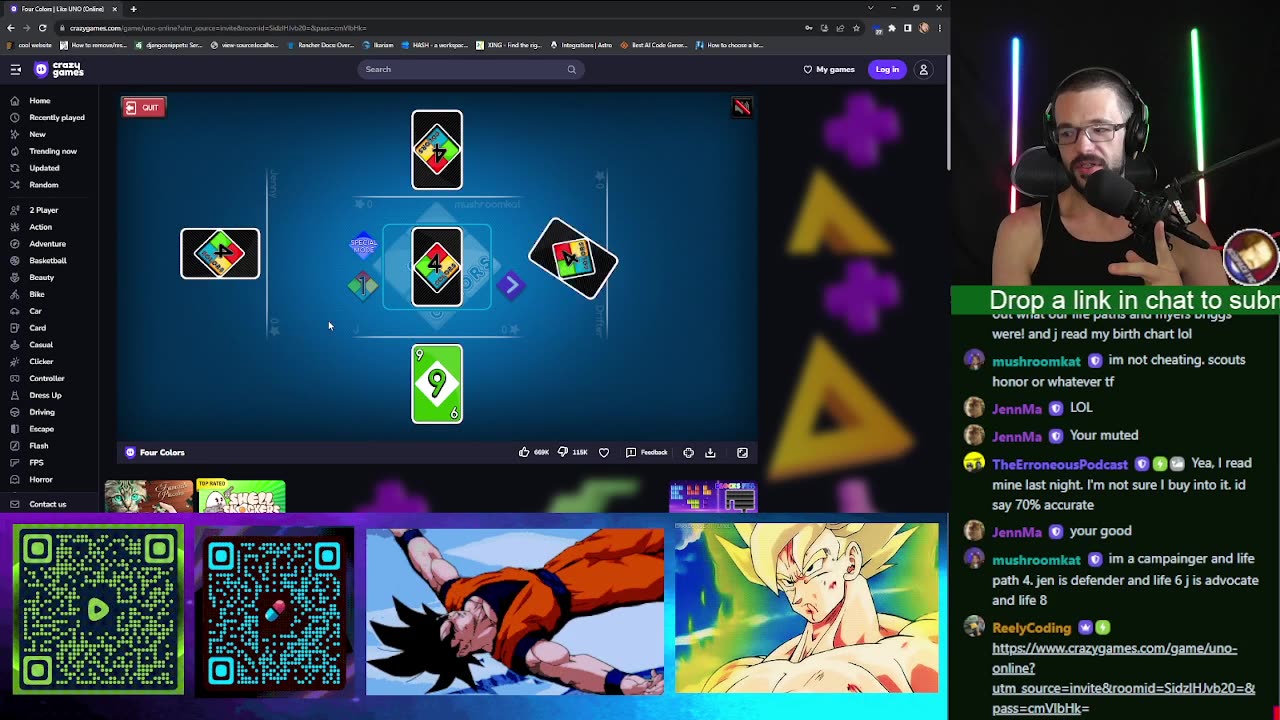Toggle fullscreen for the game

[742, 452]
